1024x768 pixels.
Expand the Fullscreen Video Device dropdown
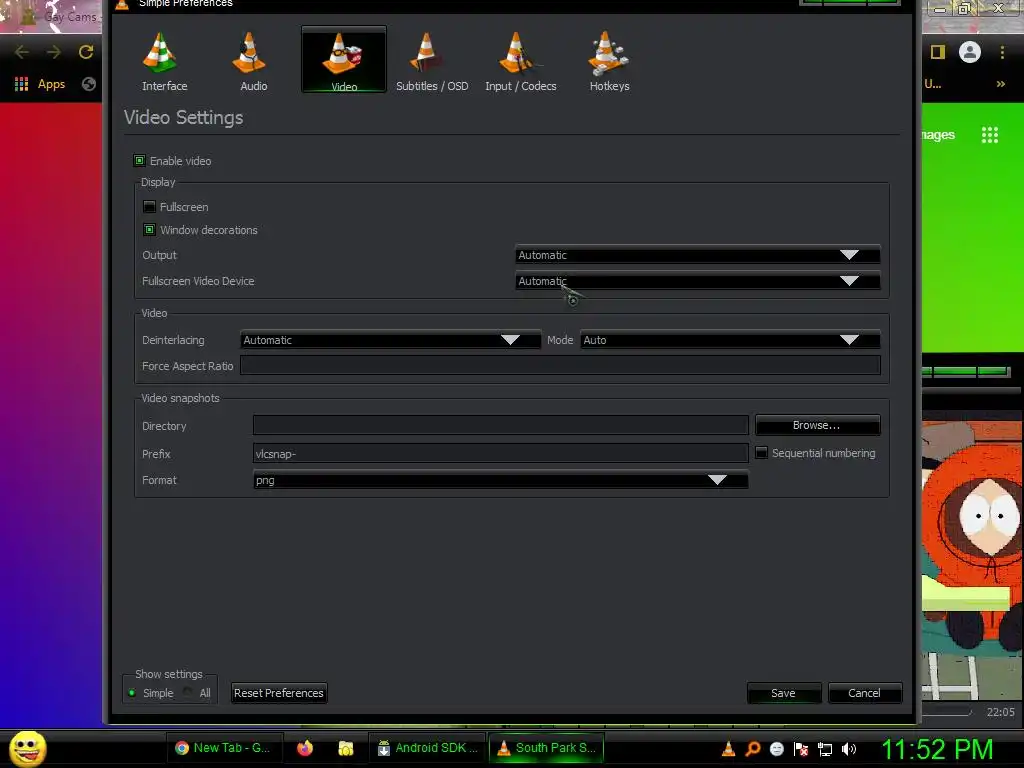[697, 281]
